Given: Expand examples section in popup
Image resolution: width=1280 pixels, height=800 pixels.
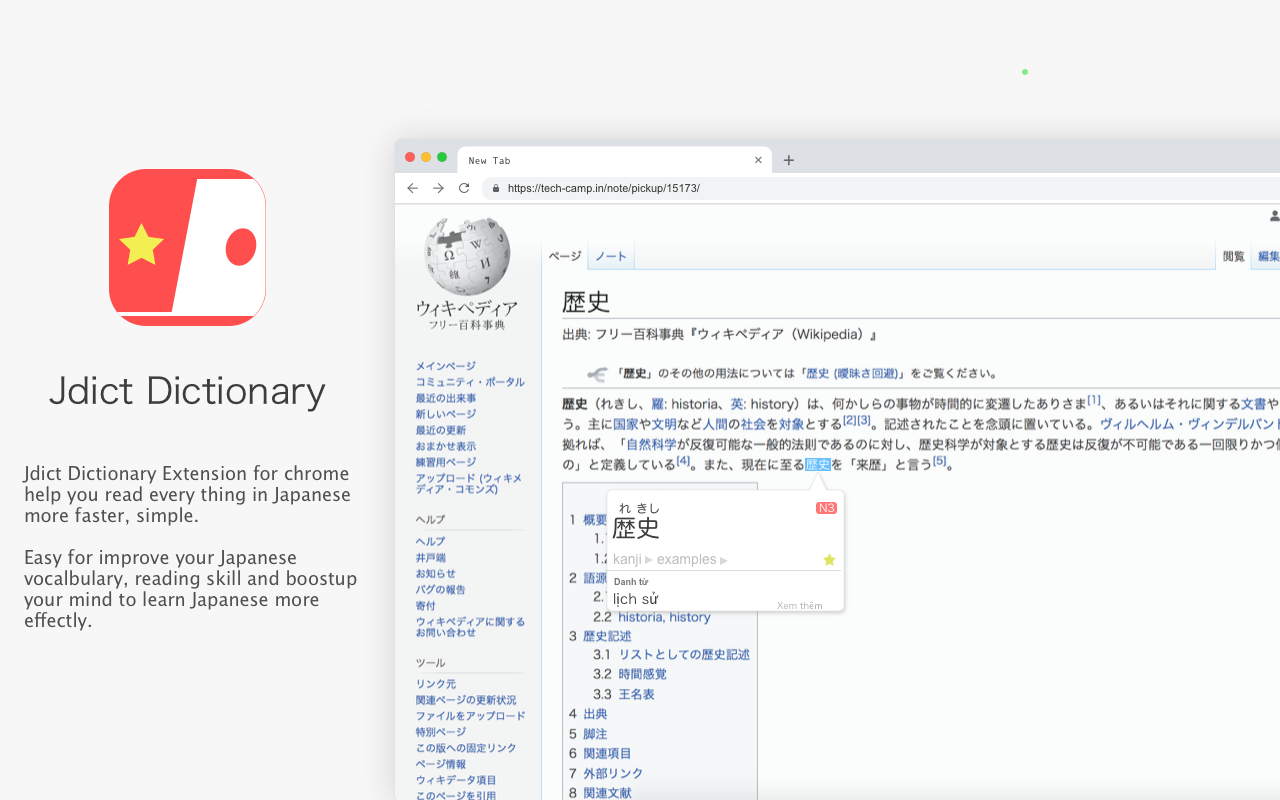Looking at the screenshot, I should click(692, 560).
